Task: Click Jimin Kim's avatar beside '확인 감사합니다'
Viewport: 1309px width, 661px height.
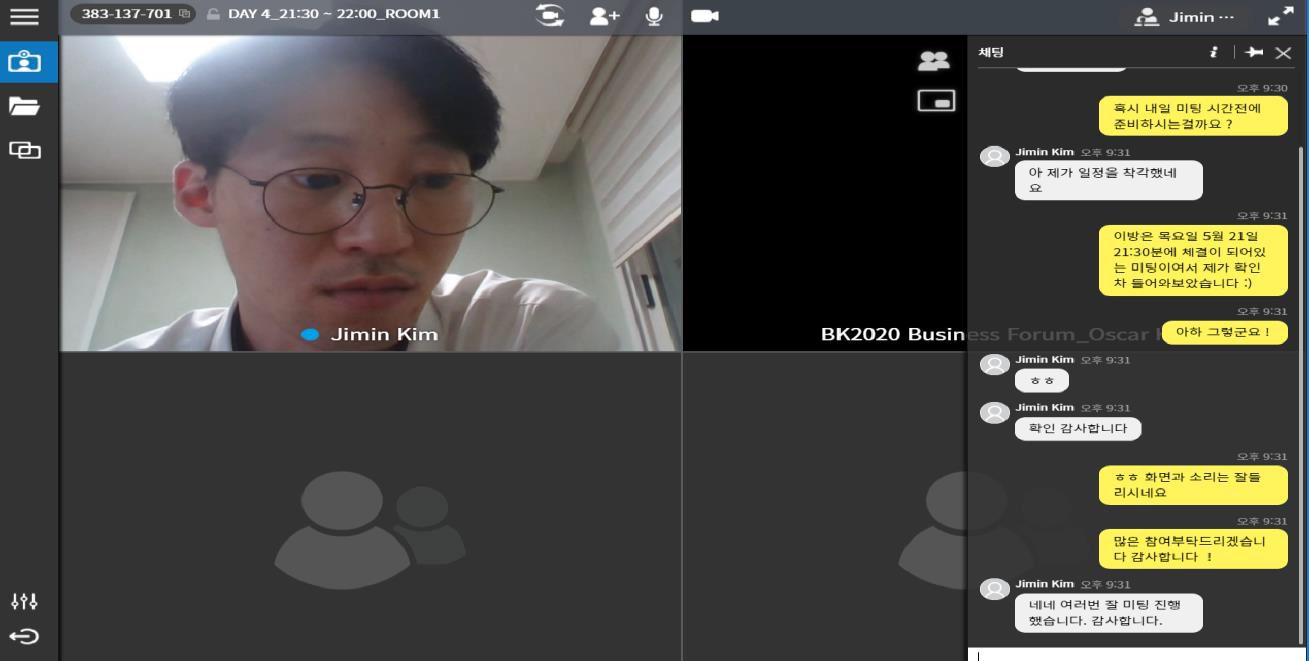Action: (x=994, y=412)
